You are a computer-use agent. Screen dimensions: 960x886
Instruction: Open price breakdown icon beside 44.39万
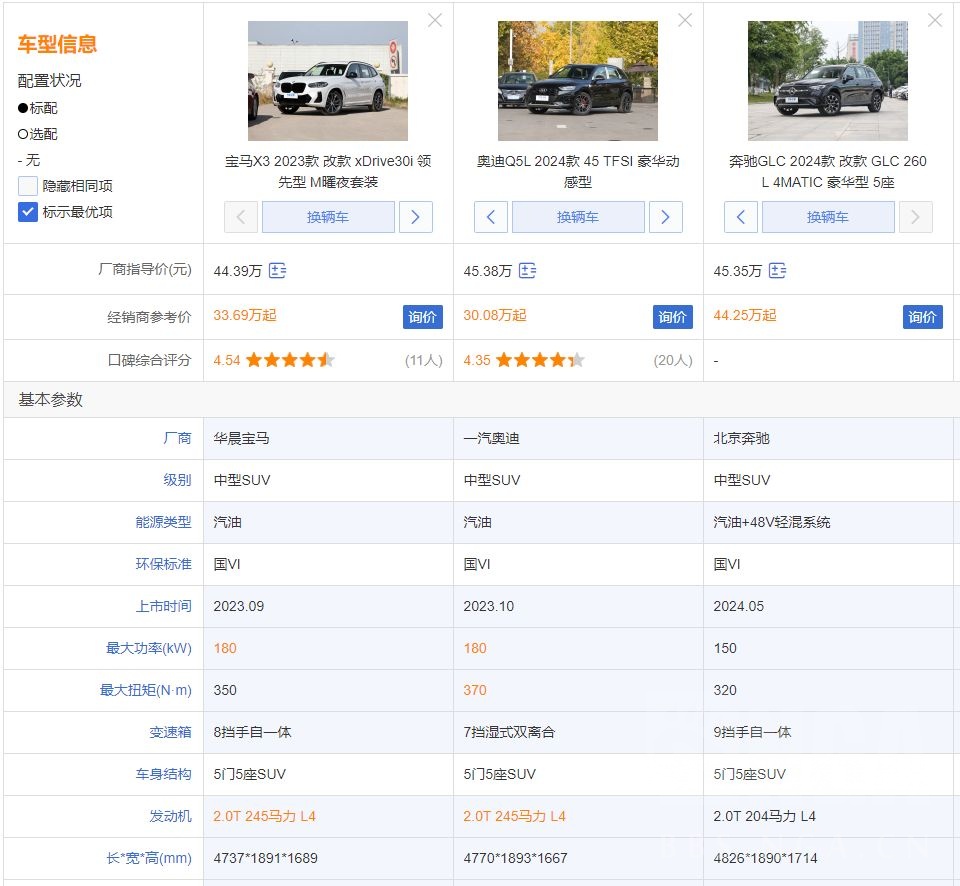[278, 271]
